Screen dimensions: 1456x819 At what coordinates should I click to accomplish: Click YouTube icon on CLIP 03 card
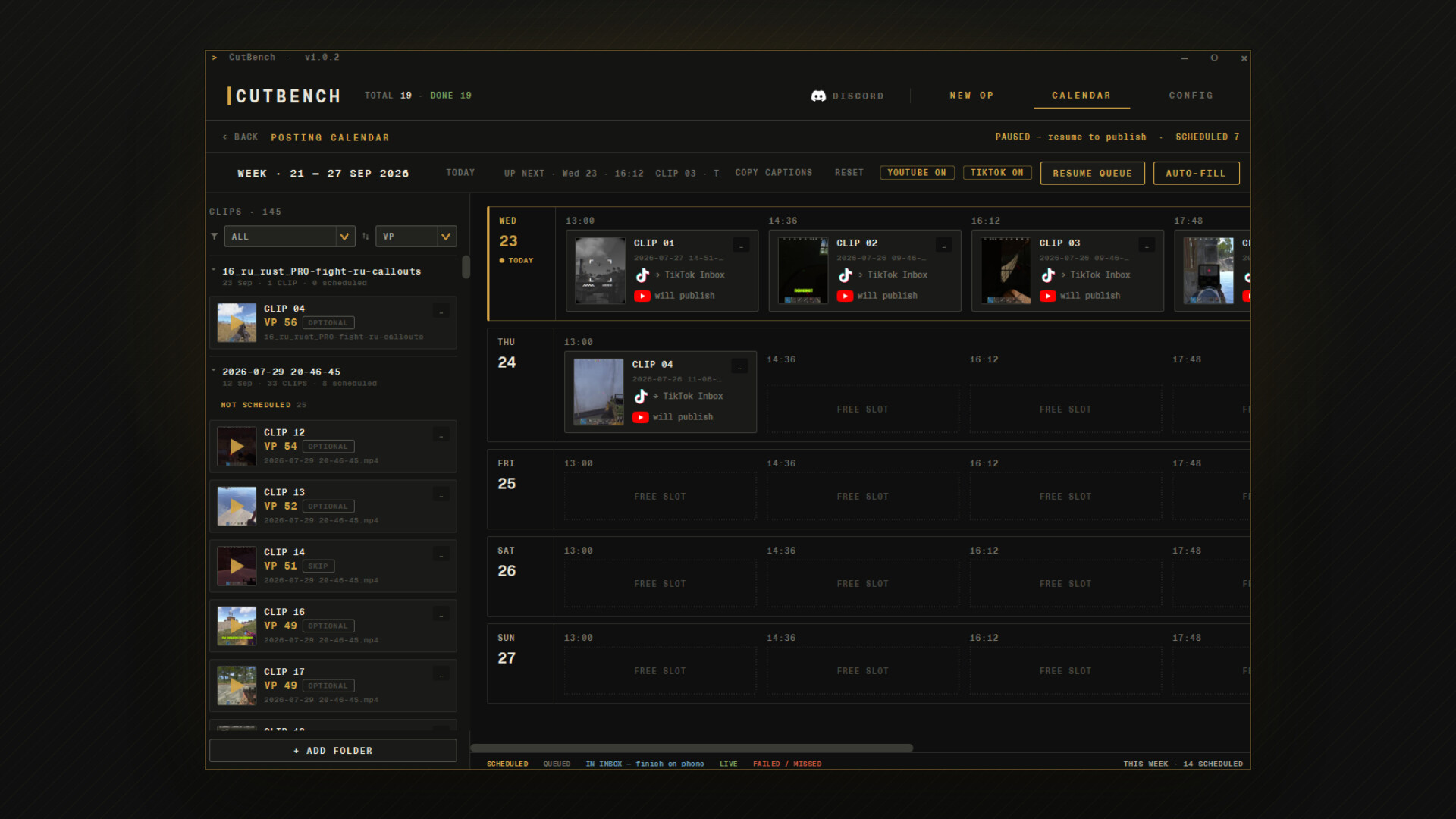1048,296
